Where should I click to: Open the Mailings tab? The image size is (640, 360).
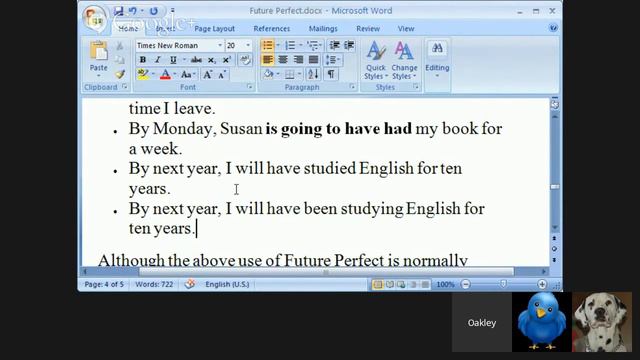pyautogui.click(x=323, y=29)
